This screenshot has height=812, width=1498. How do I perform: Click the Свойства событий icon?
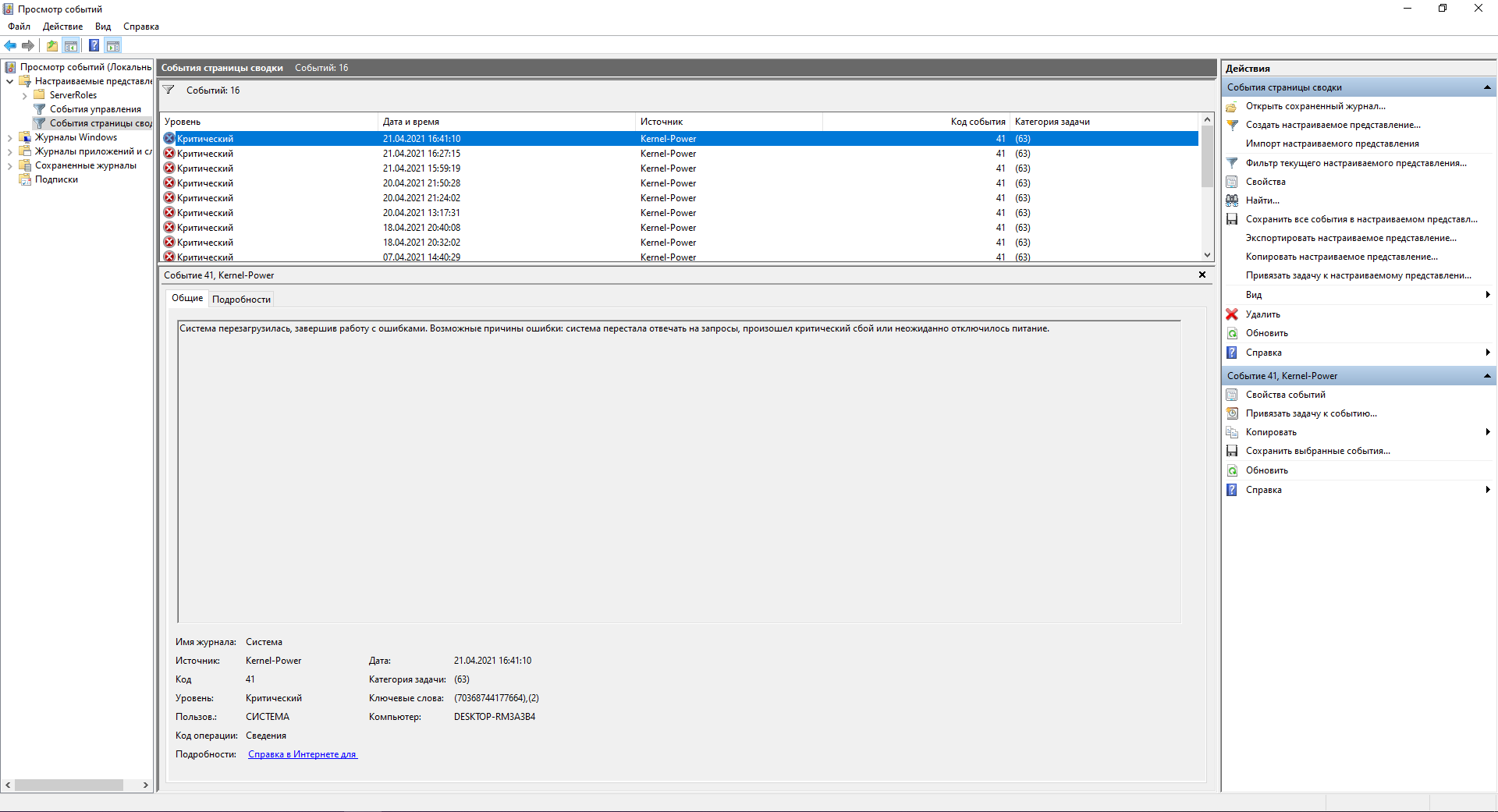1232,395
